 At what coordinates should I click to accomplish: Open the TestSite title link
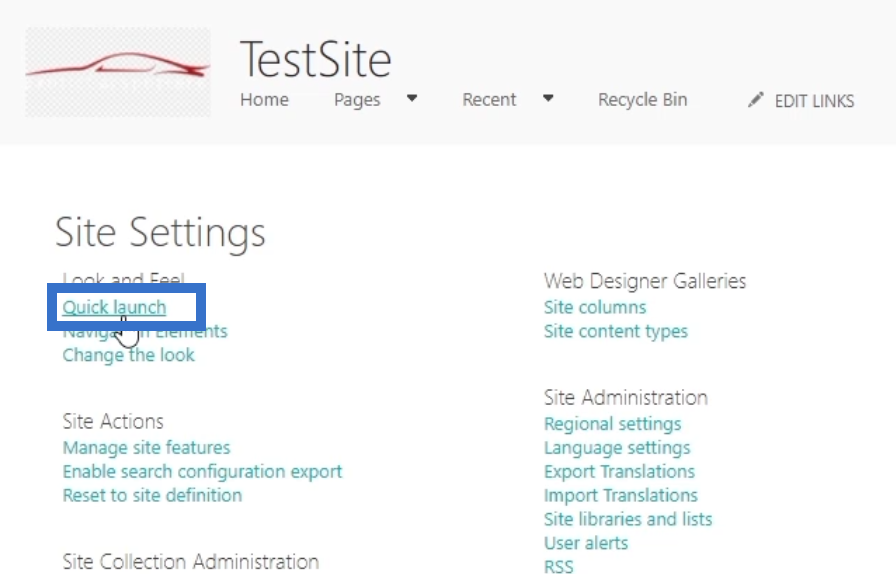coord(315,59)
